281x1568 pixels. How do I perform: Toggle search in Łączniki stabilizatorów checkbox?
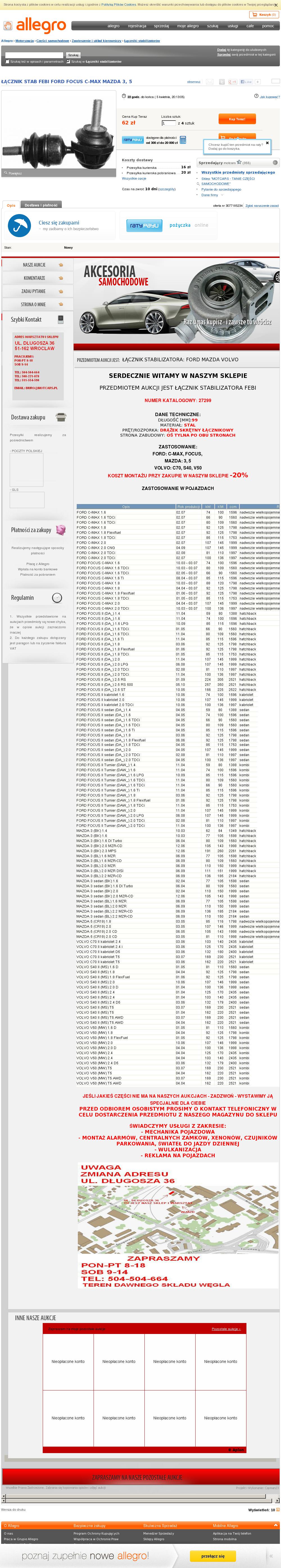[x=68, y=62]
